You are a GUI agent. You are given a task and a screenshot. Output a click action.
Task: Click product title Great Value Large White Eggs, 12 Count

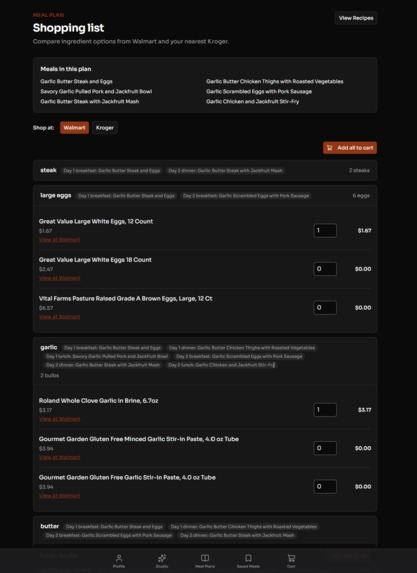pos(96,221)
